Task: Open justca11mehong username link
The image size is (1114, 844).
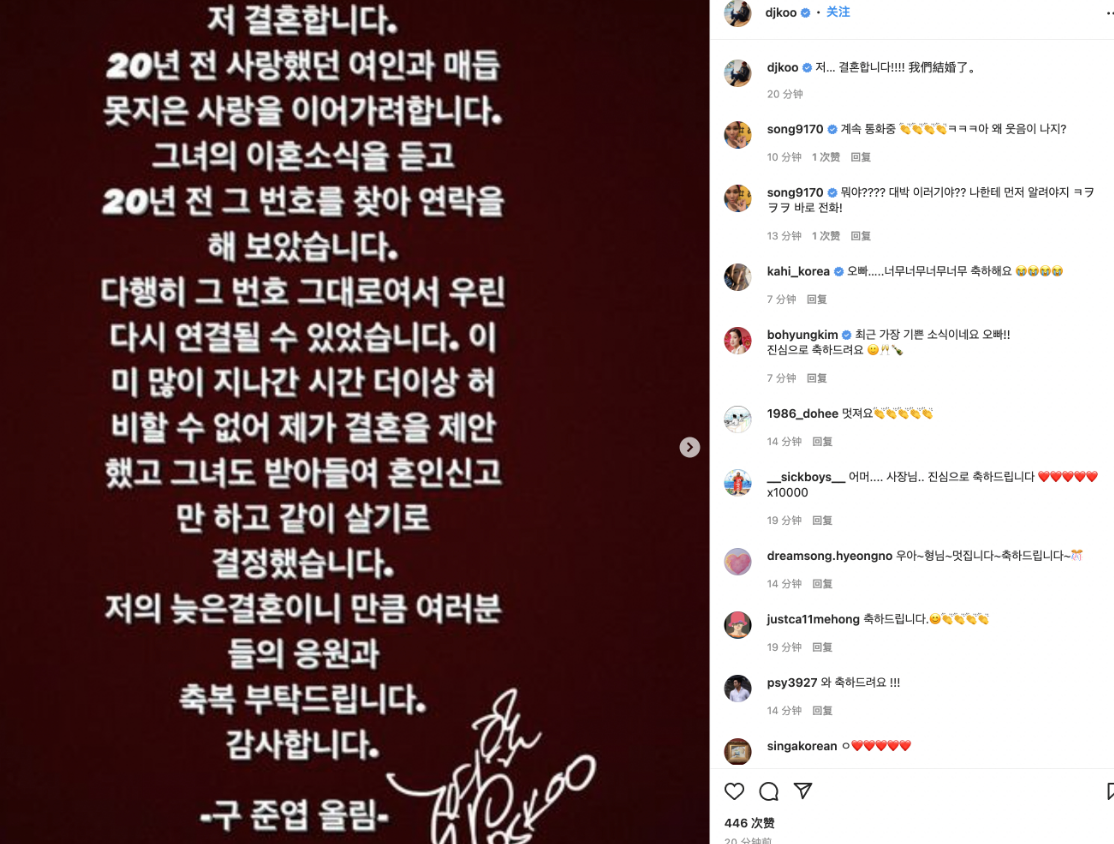Action: 813,619
